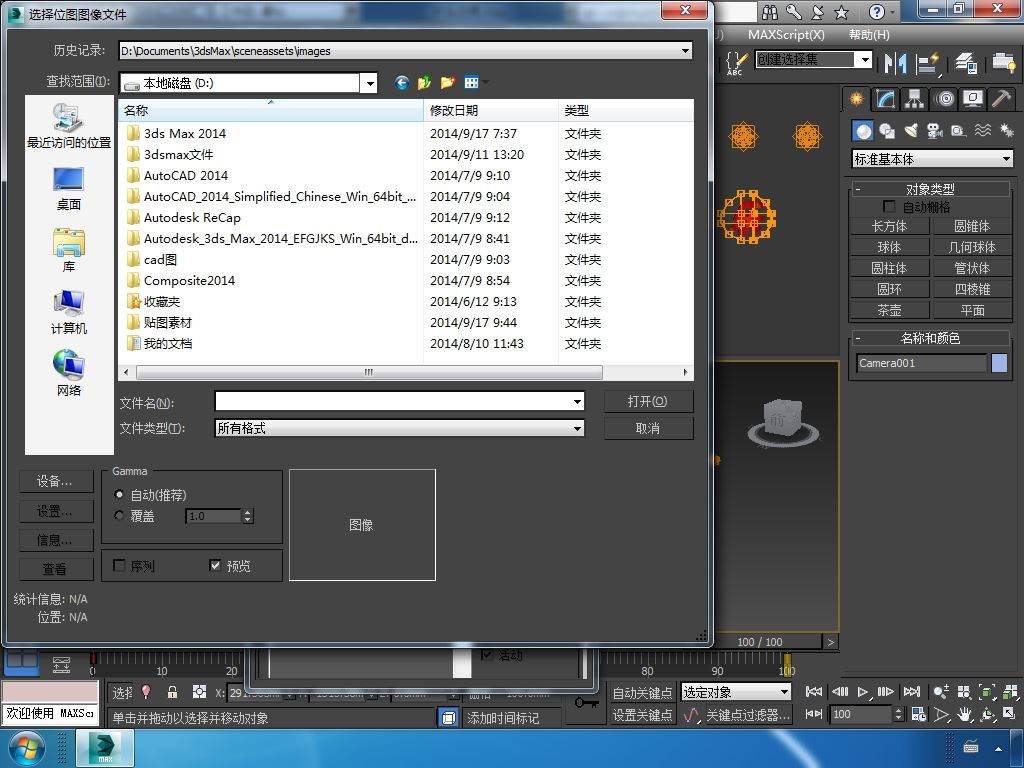Select the Shapes category icon
This screenshot has width=1024, height=768.
(x=887, y=131)
